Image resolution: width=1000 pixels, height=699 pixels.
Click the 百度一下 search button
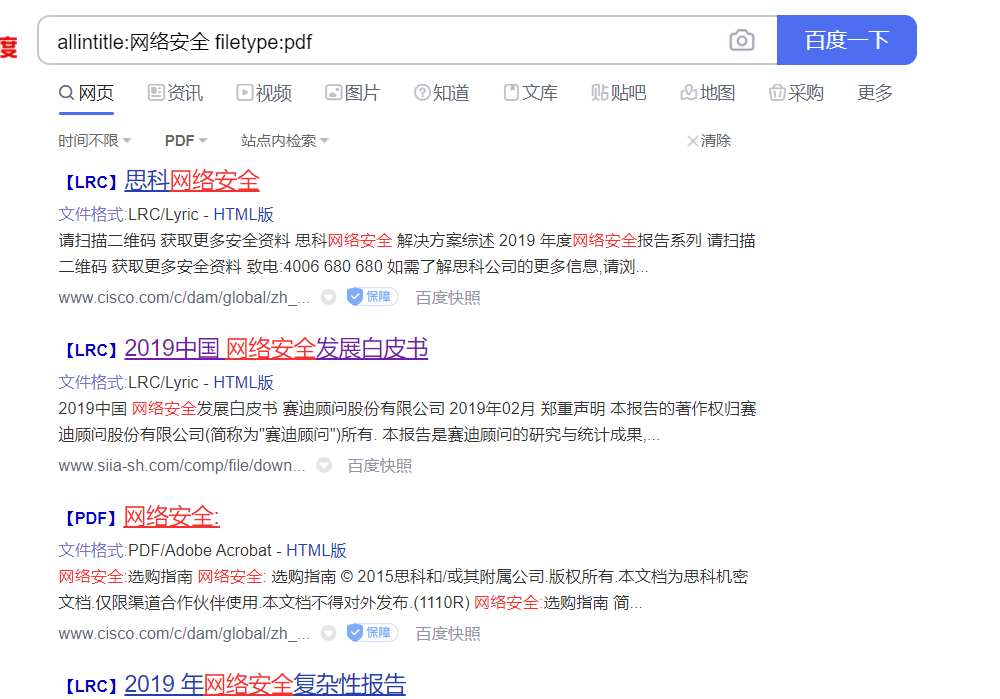coord(846,40)
